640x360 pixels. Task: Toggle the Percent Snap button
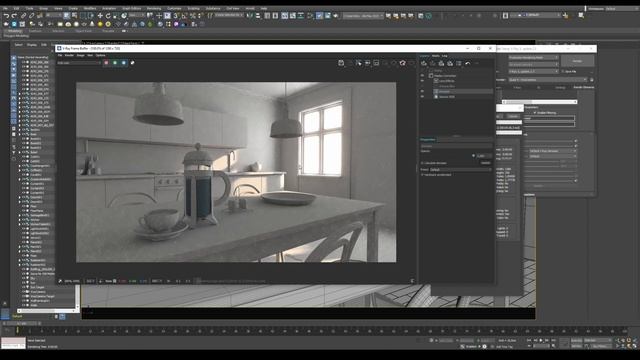(x=192, y=16)
